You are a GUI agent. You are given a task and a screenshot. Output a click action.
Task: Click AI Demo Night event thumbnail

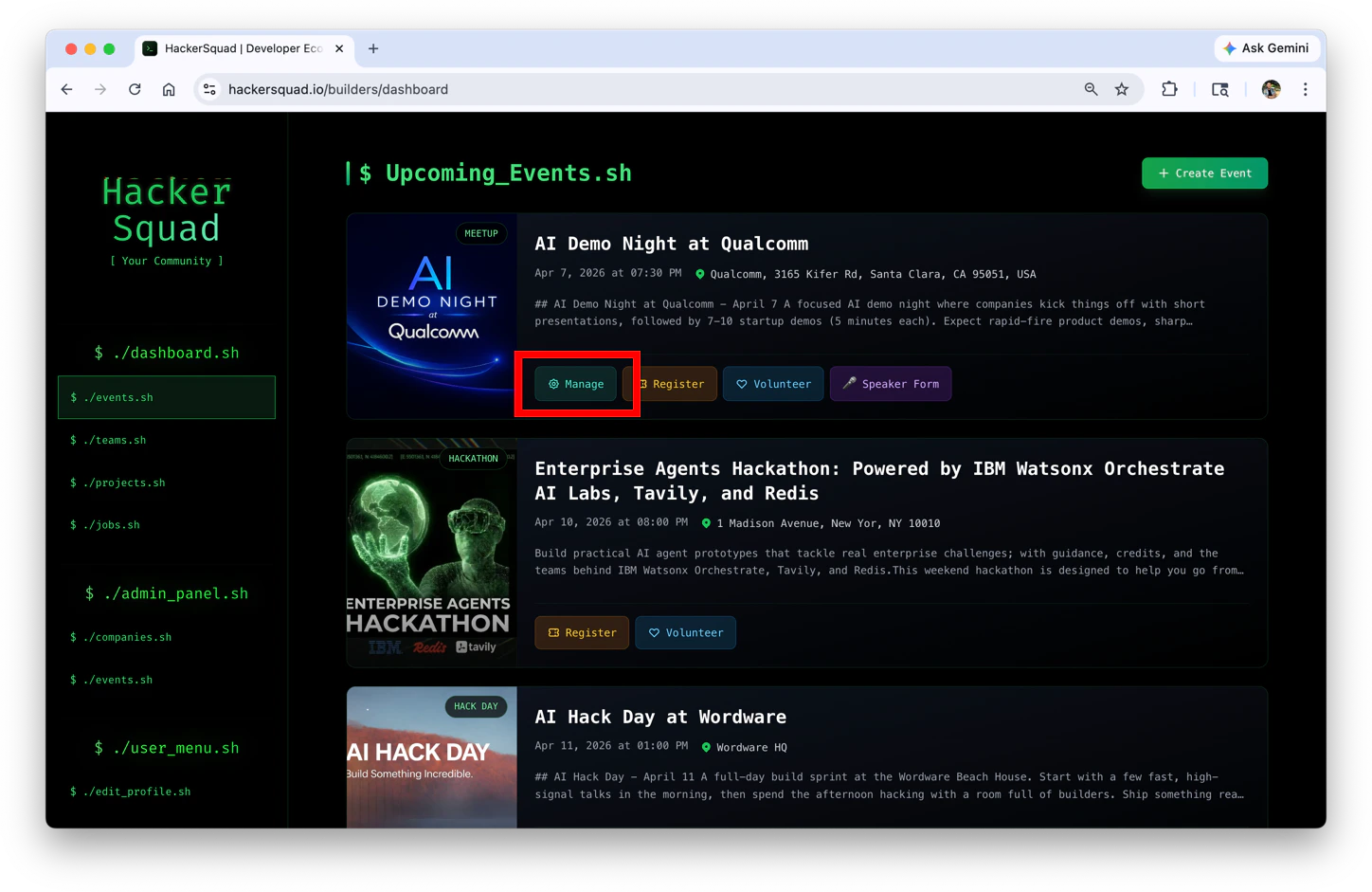coord(432,317)
